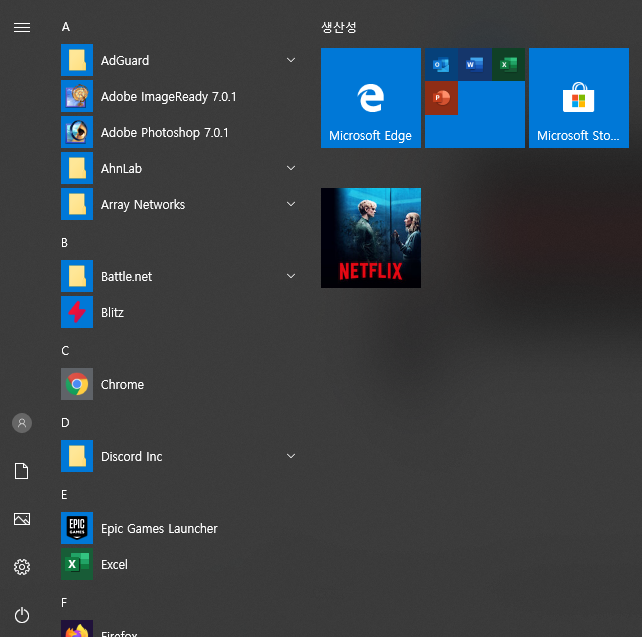Open the Blitz app icon

pos(77,312)
